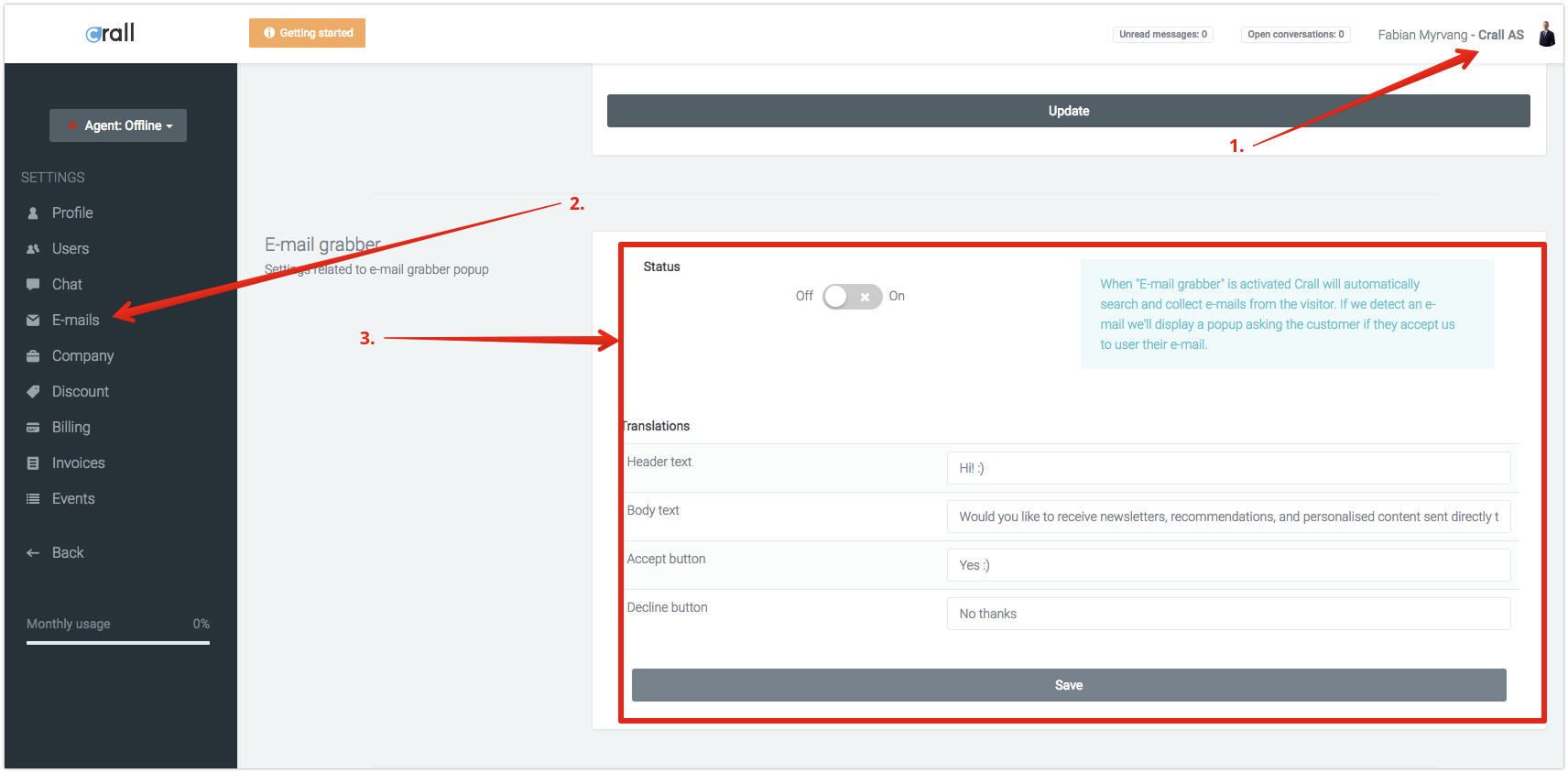Click the Users group icon in sidebar
This screenshot has width=1568, height=773.
point(33,249)
